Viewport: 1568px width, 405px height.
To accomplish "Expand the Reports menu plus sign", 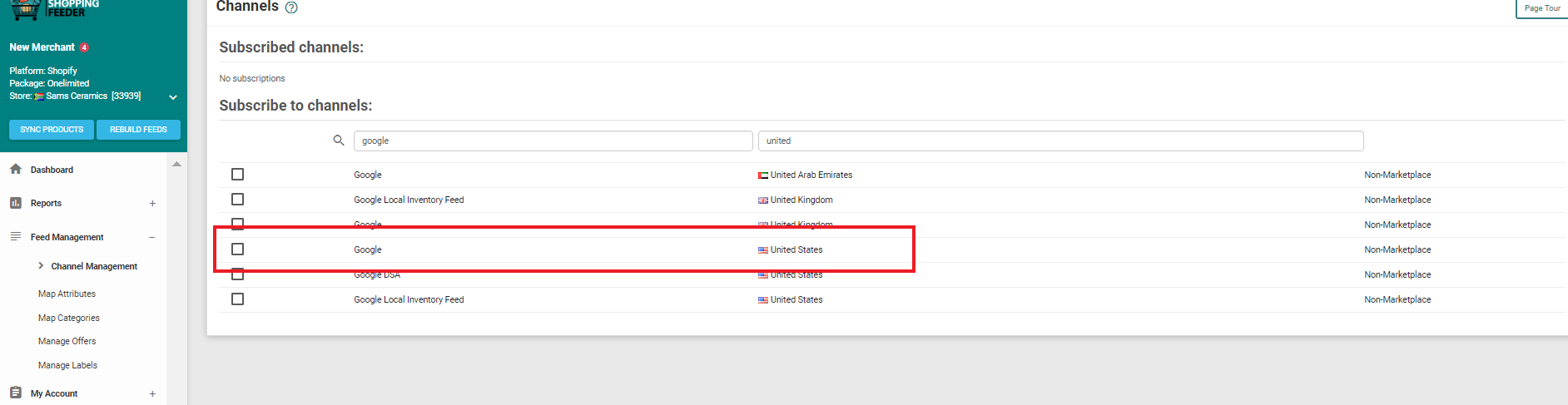I will [x=152, y=204].
